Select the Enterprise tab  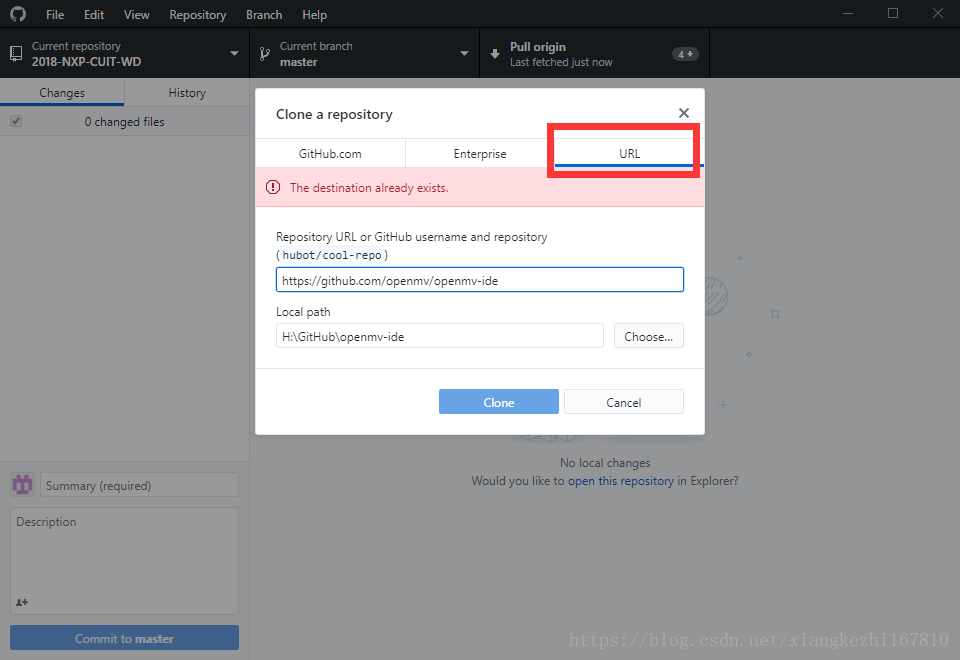[x=480, y=154]
